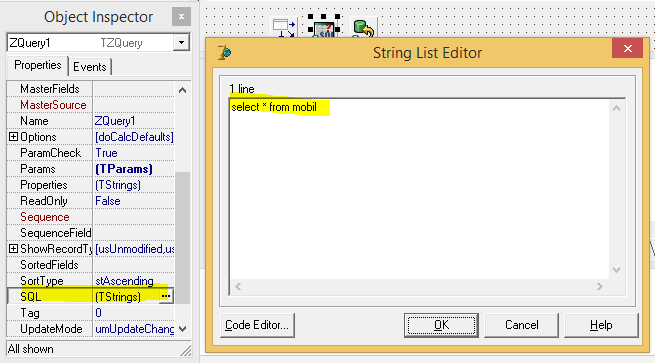Click inside the SQL text editing area
The width and height of the screenshot is (655, 363).
(419, 189)
